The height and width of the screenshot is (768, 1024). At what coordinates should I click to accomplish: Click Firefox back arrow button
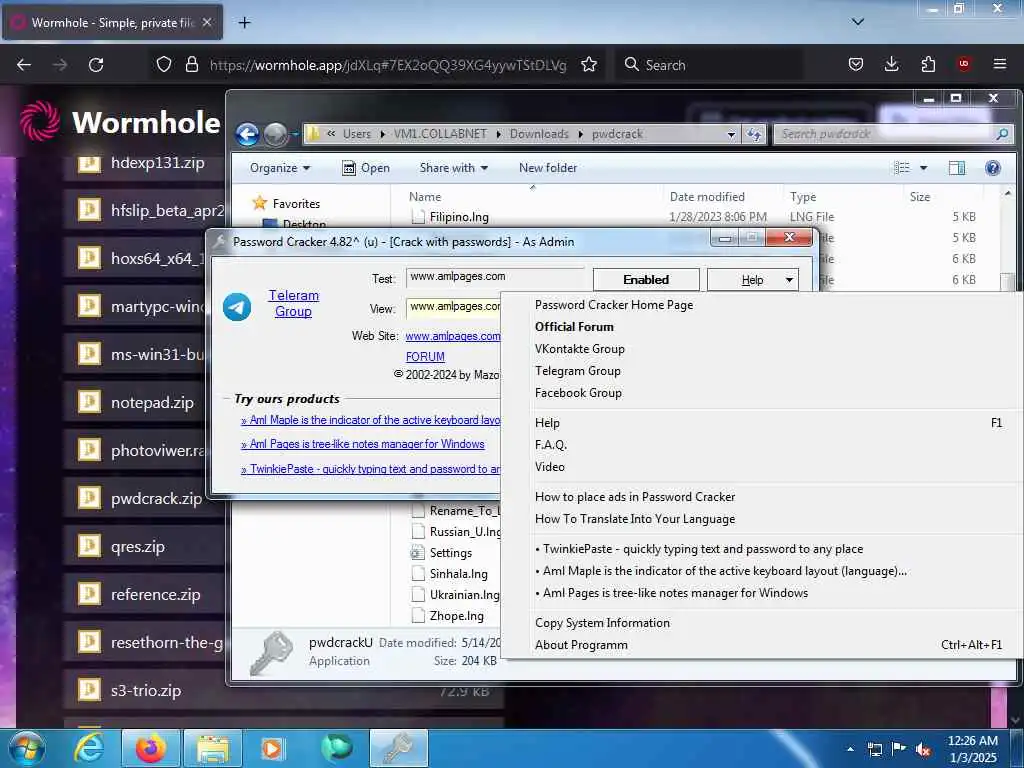point(24,65)
